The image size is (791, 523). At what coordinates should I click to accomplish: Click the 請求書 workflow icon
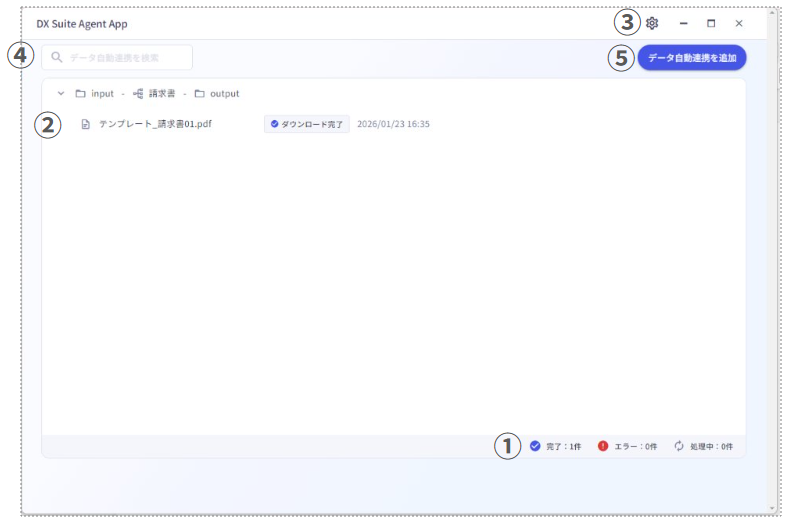138,93
